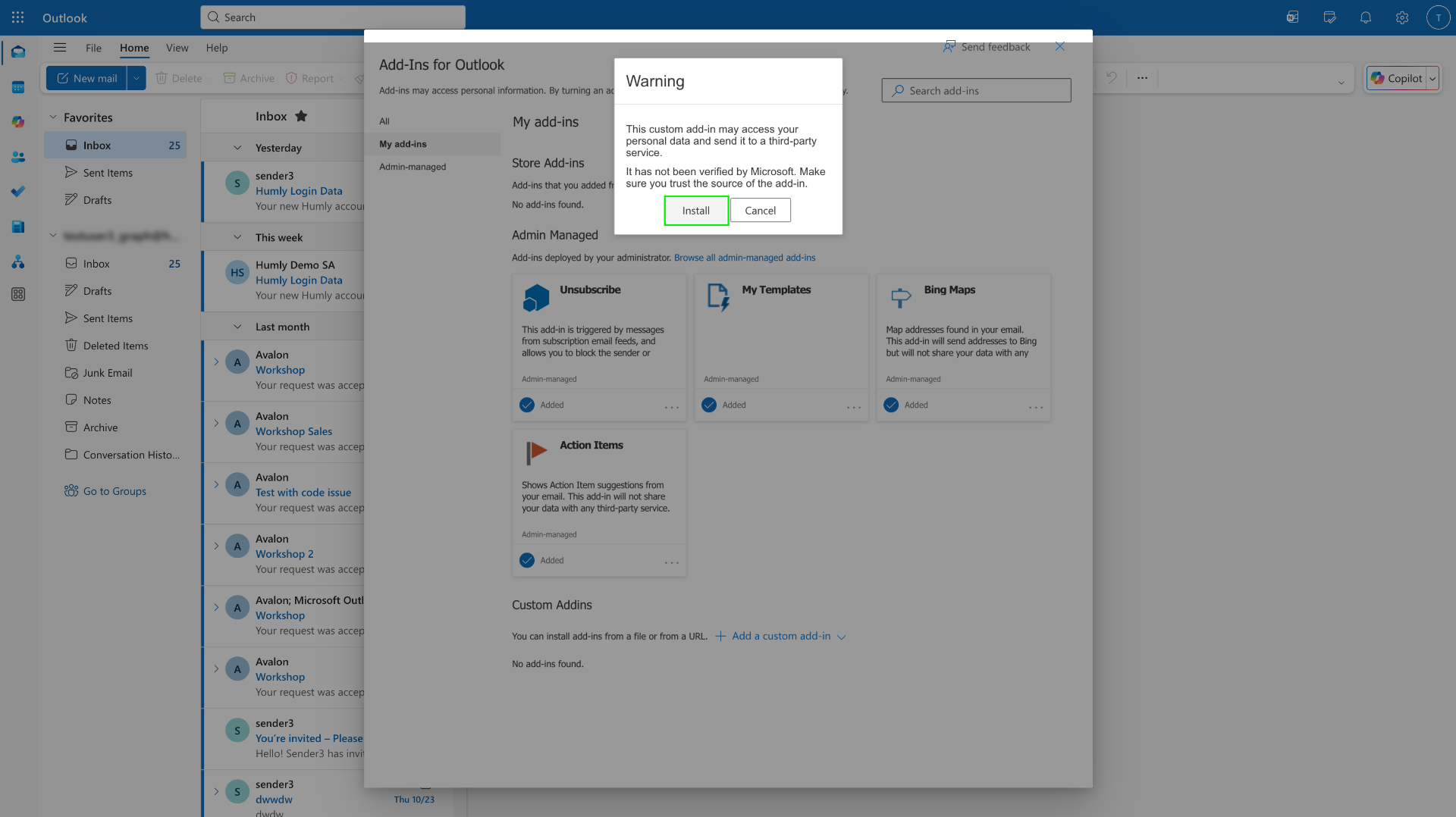Open Calendar in the left app rail

pyautogui.click(x=18, y=87)
